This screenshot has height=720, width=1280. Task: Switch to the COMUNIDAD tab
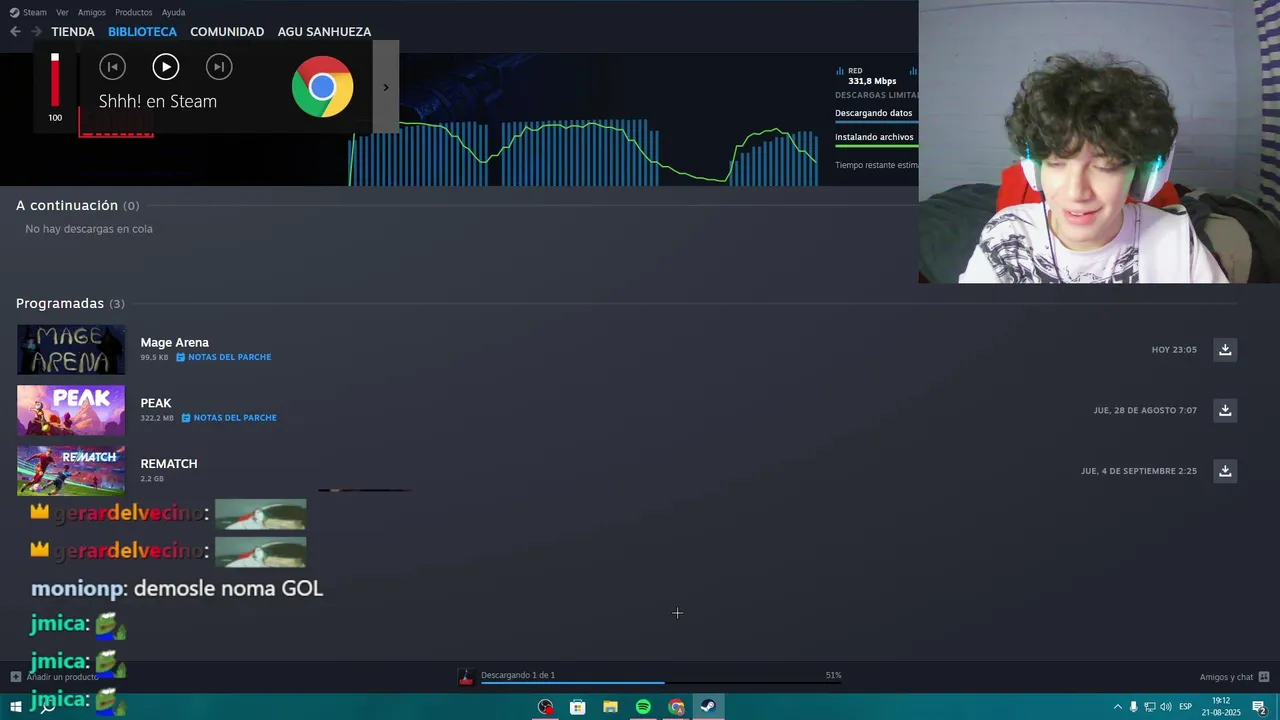(x=227, y=32)
